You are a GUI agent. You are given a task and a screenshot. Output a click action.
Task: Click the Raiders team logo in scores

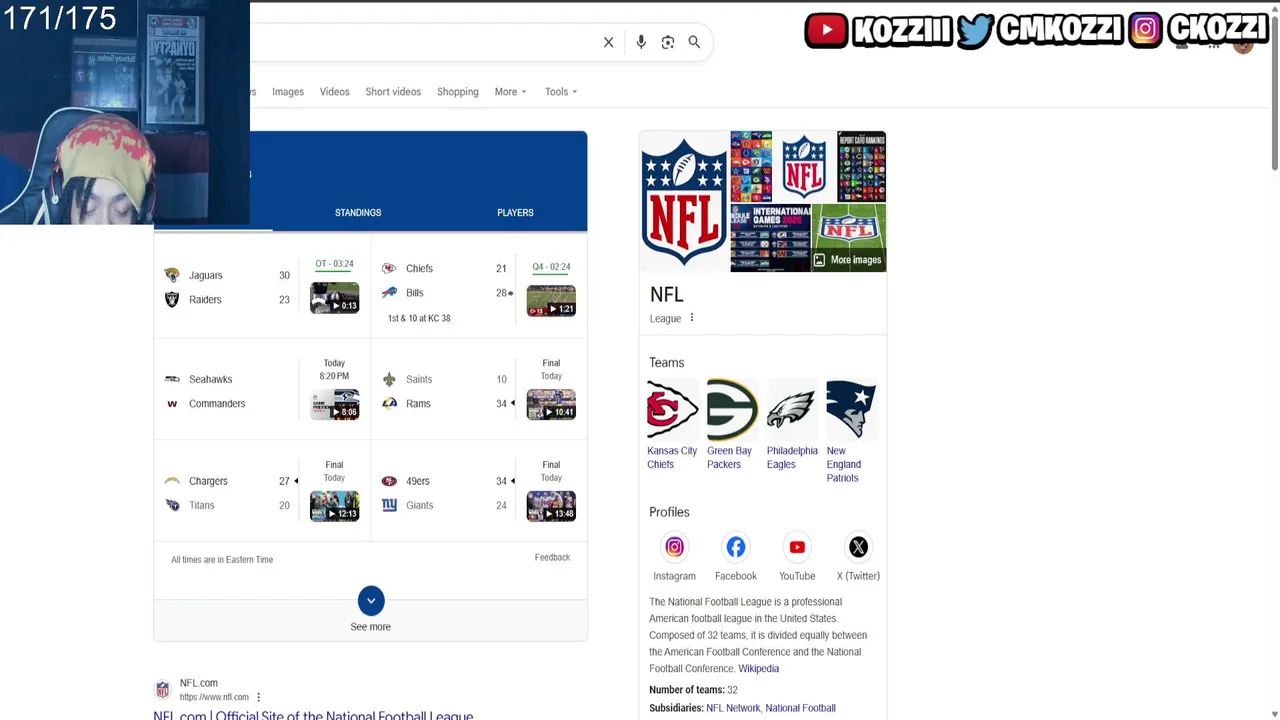pyautogui.click(x=172, y=299)
